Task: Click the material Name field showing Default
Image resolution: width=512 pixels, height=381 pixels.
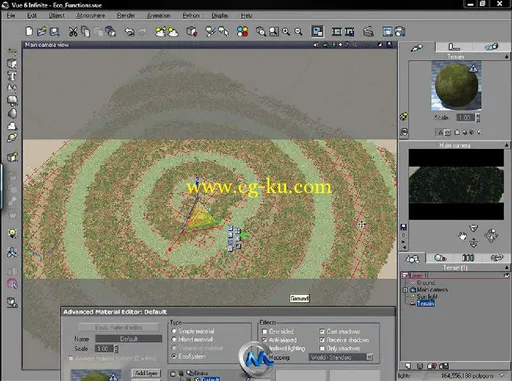Action: point(129,339)
